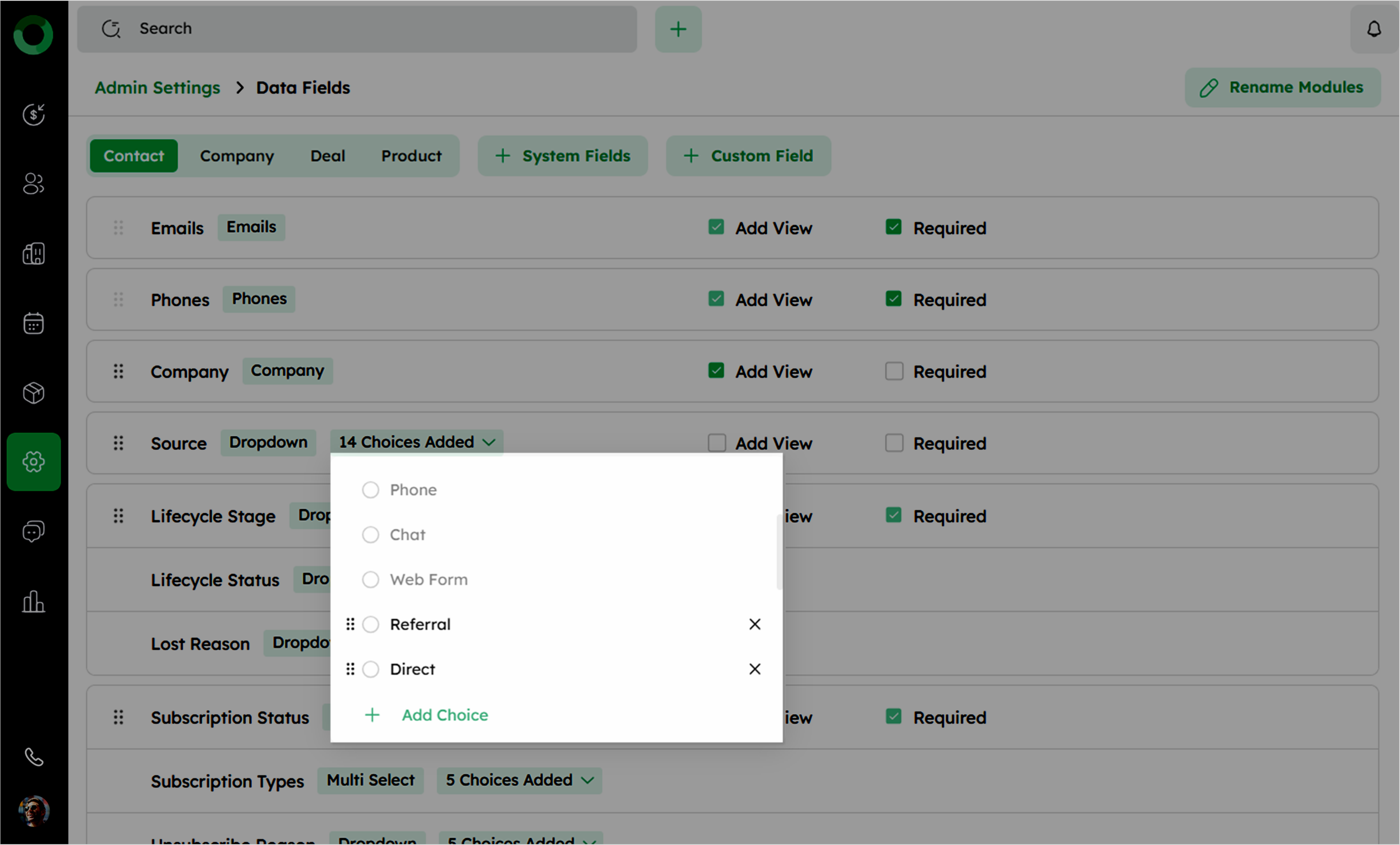Open the reports bar chart icon
This screenshot has height=845, width=1400.
coord(33,601)
